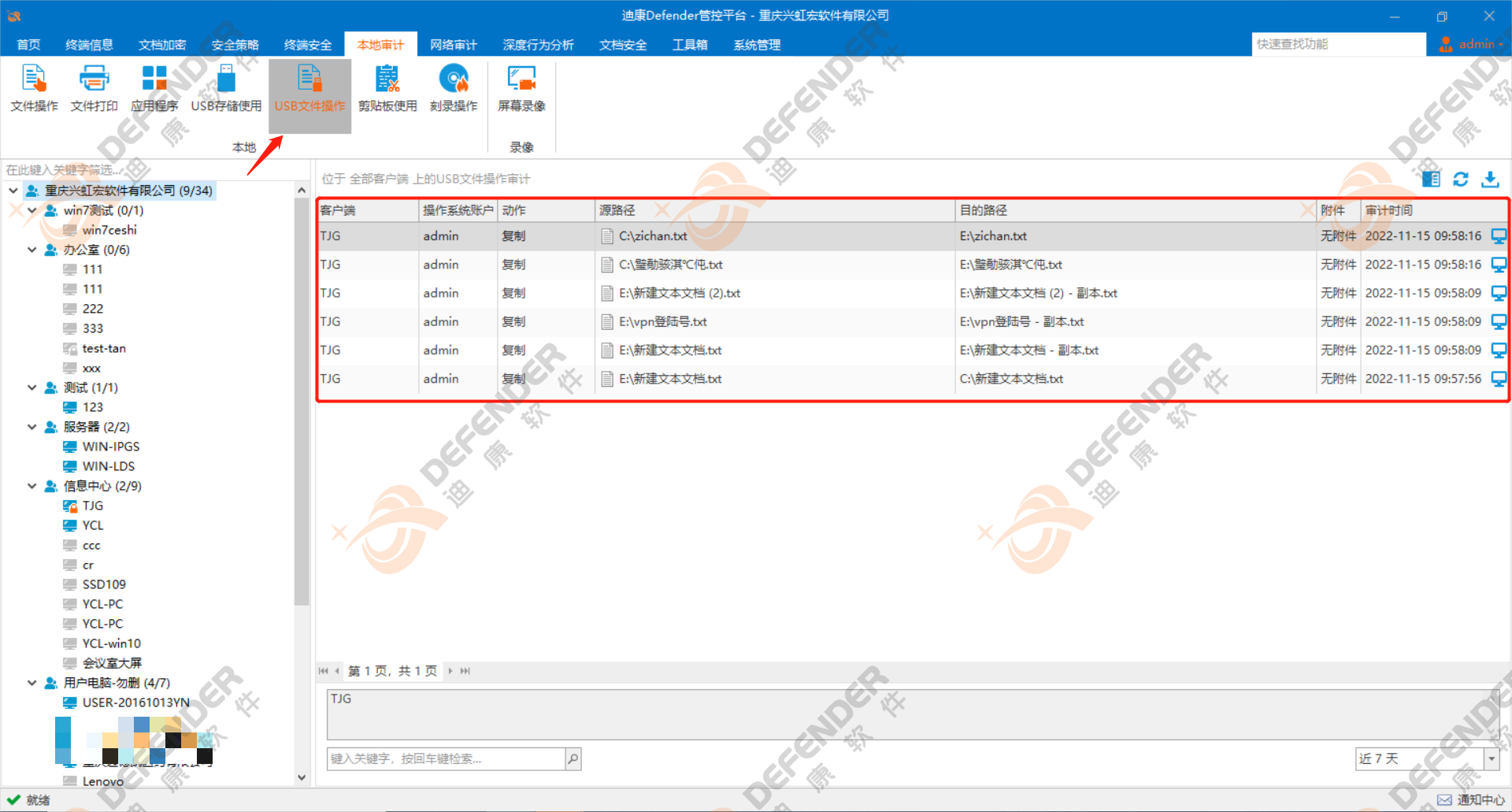Viewport: 1512px width, 812px height.
Task: Select the row with destination C:\新建文本文档.txt
Action: 912,379
